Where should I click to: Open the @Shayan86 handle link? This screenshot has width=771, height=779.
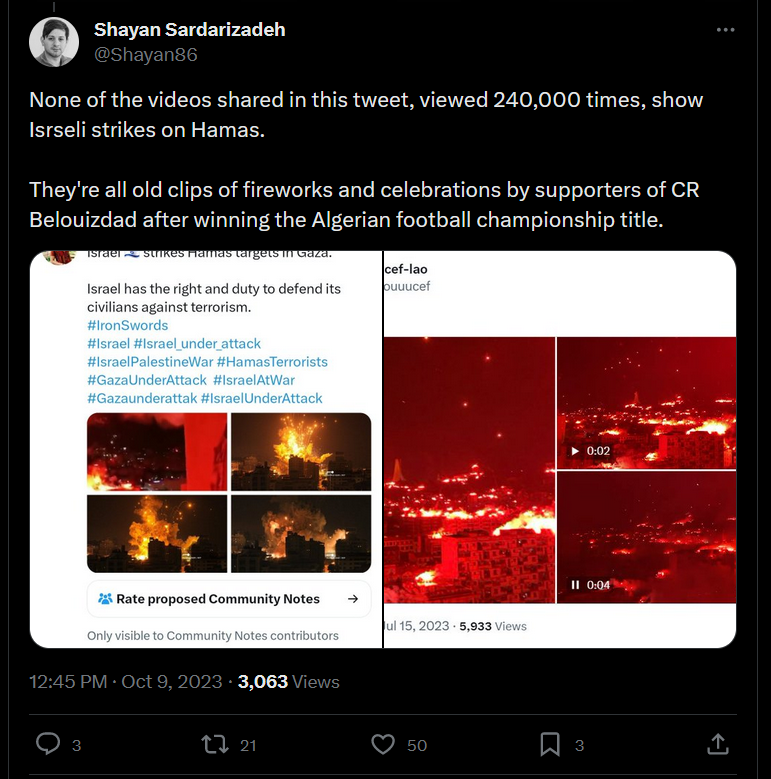[146, 54]
